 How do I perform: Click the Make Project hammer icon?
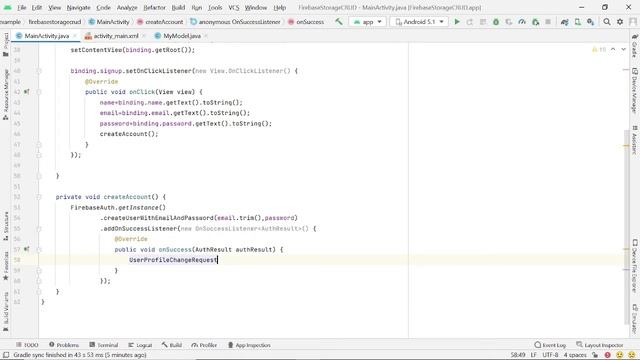coord(339,22)
